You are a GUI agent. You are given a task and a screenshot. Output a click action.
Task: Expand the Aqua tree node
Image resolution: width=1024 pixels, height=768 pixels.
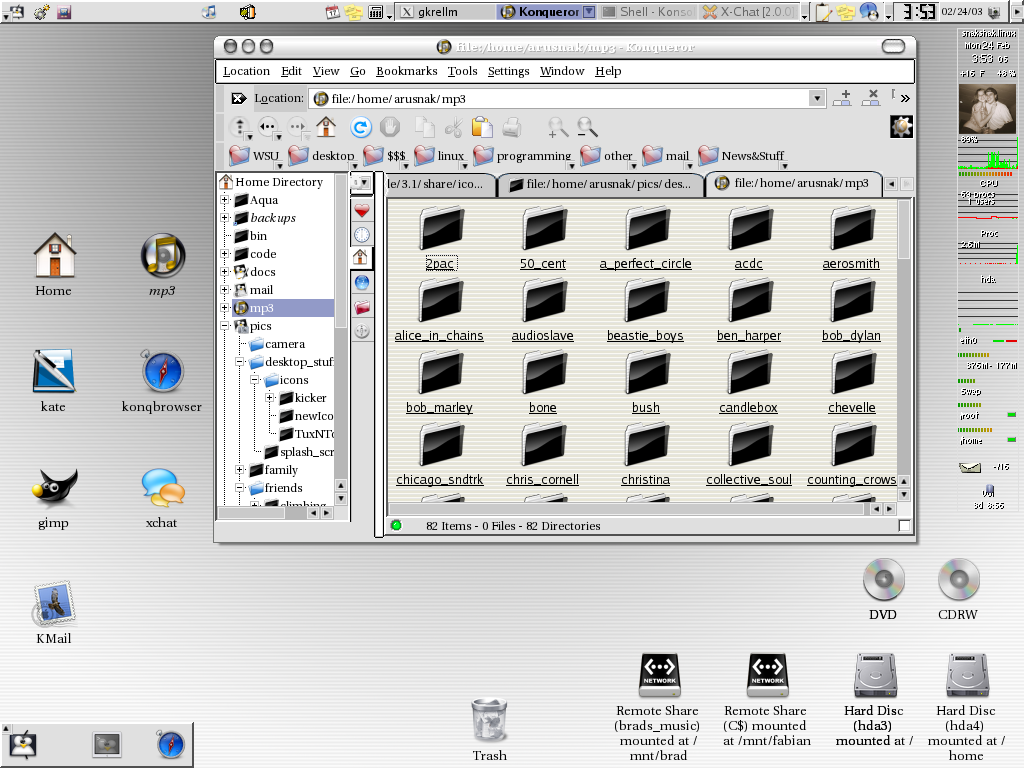click(x=225, y=200)
